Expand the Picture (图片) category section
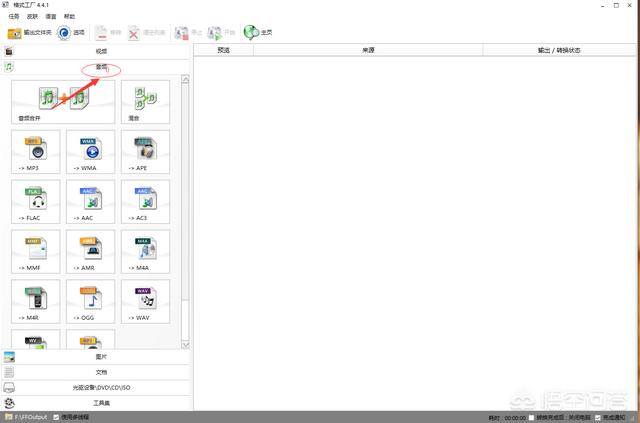 pyautogui.click(x=100, y=356)
